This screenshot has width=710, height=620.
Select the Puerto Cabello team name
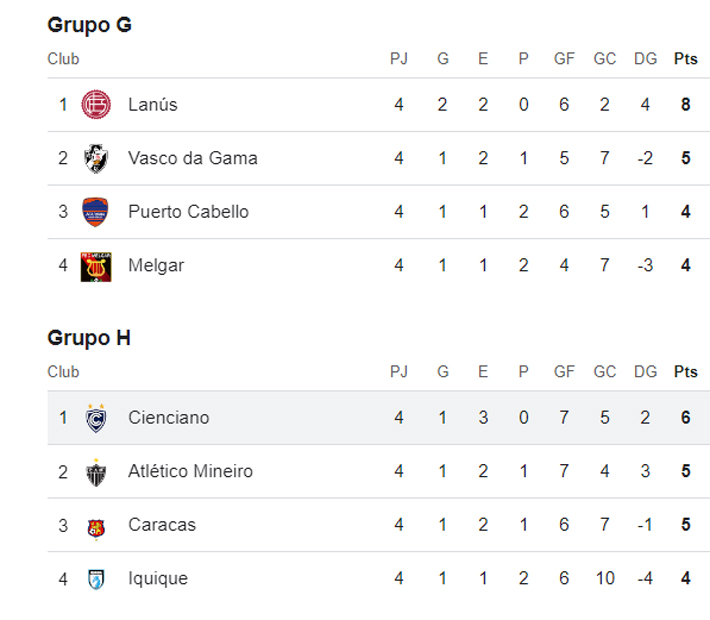tap(188, 212)
